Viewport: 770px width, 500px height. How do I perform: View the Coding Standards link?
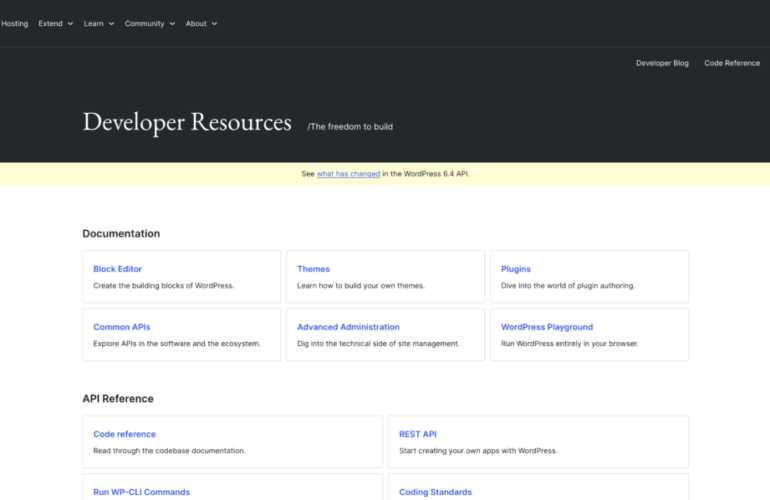(x=435, y=492)
